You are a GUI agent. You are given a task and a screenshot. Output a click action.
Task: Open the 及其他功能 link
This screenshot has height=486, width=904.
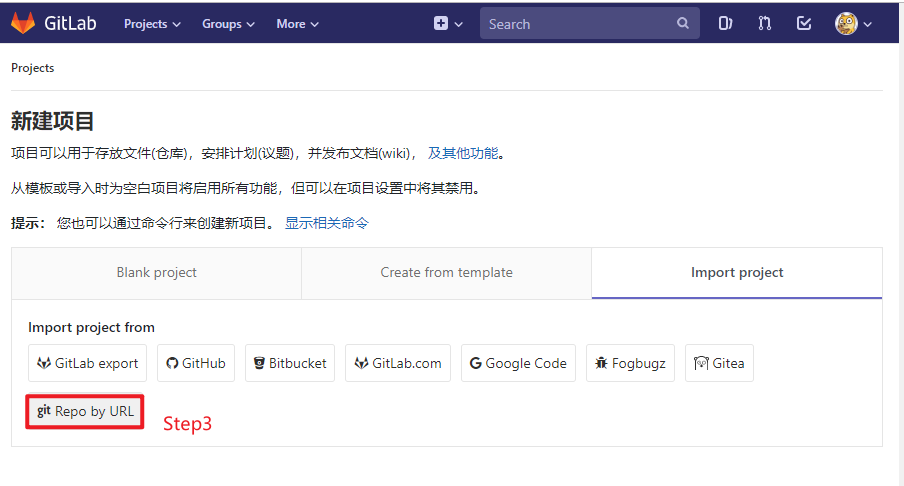(463, 153)
